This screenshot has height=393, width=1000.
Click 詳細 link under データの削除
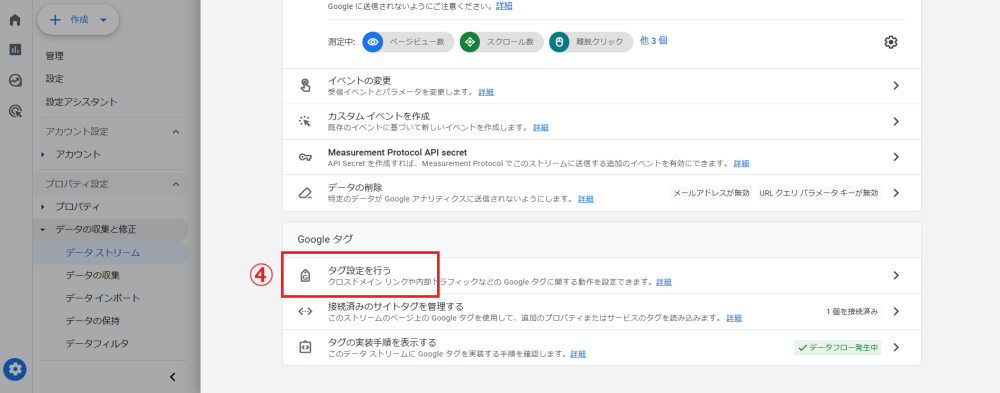click(x=585, y=199)
